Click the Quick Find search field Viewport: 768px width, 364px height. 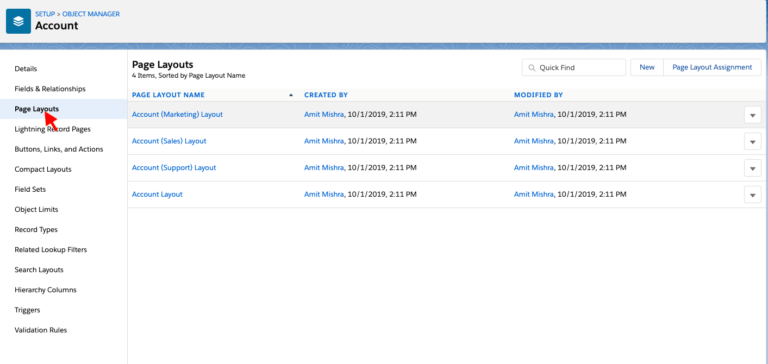[x=574, y=68]
